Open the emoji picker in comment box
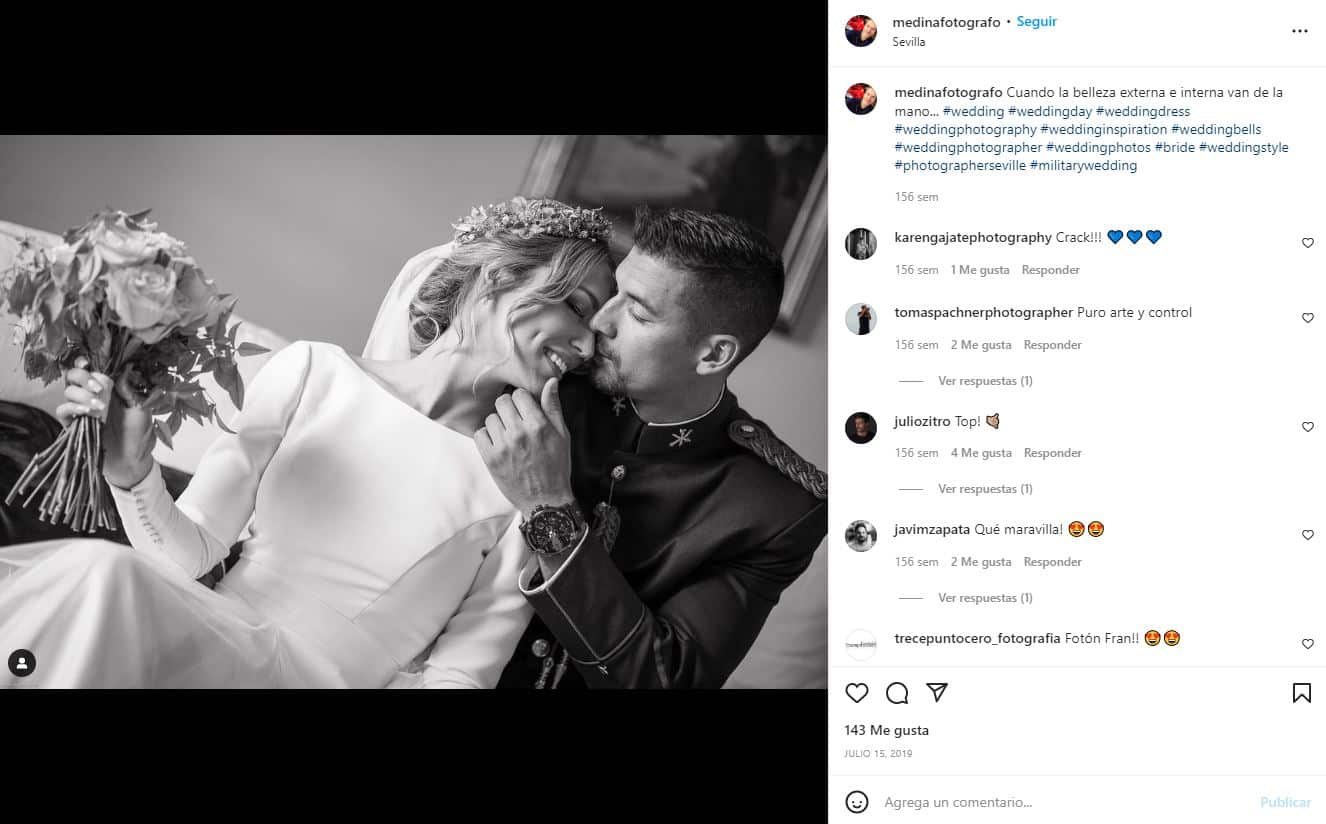1326x824 pixels. (x=857, y=802)
